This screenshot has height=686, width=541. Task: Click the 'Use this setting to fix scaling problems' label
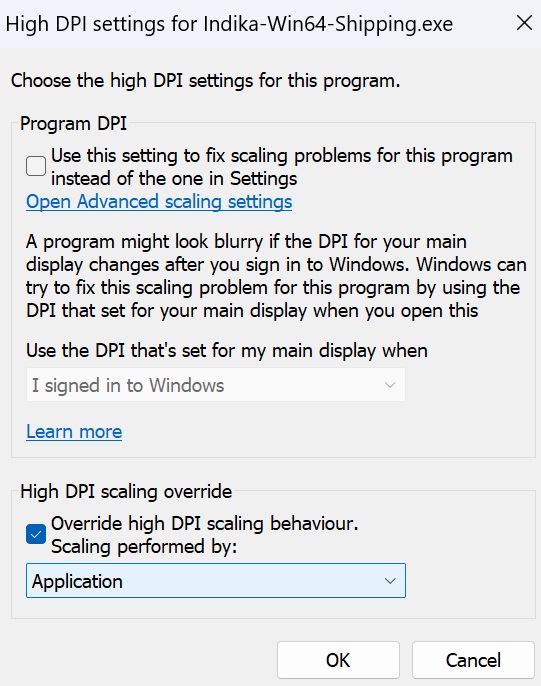[282, 167]
